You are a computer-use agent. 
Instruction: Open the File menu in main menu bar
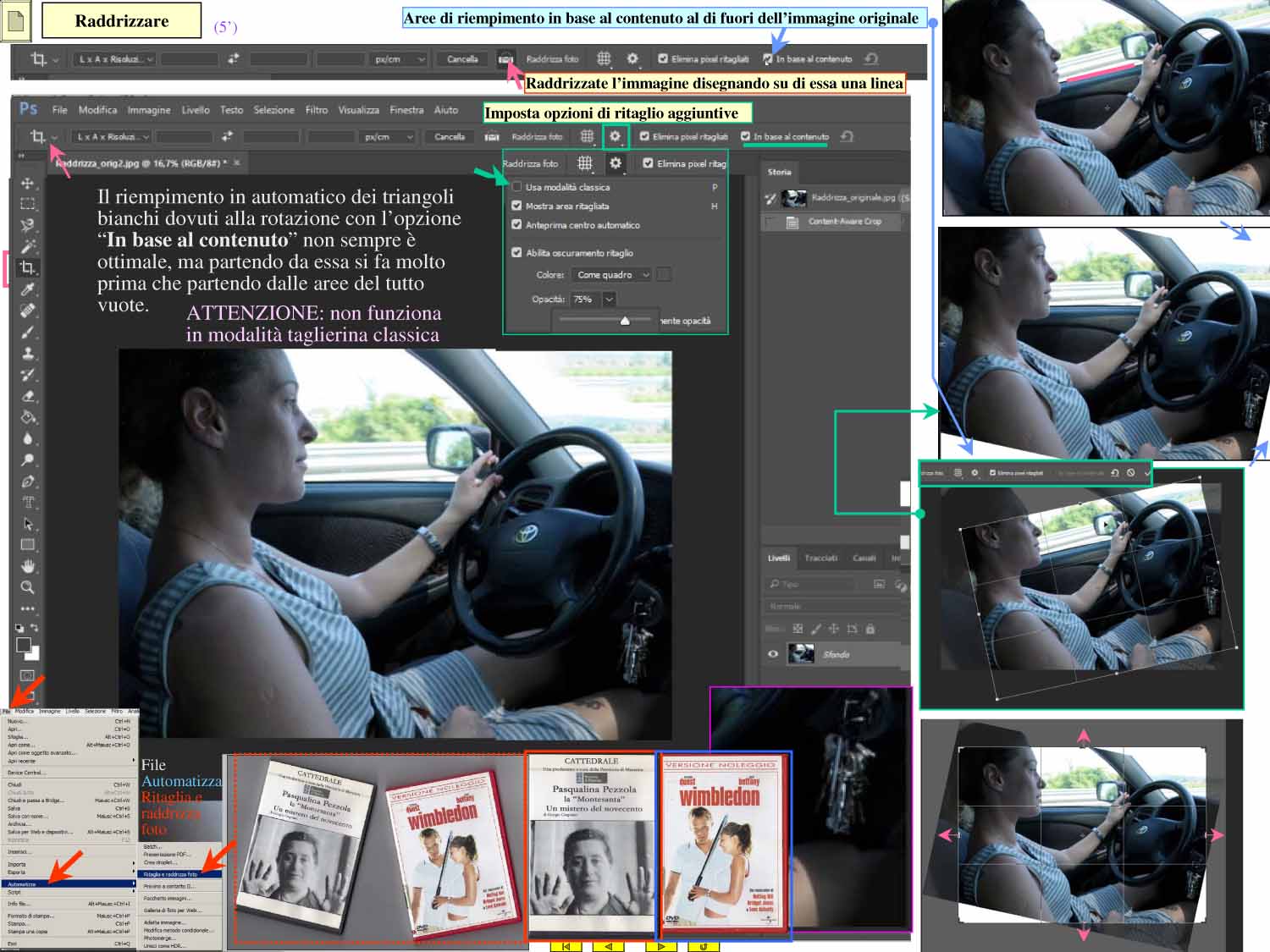tap(59, 110)
